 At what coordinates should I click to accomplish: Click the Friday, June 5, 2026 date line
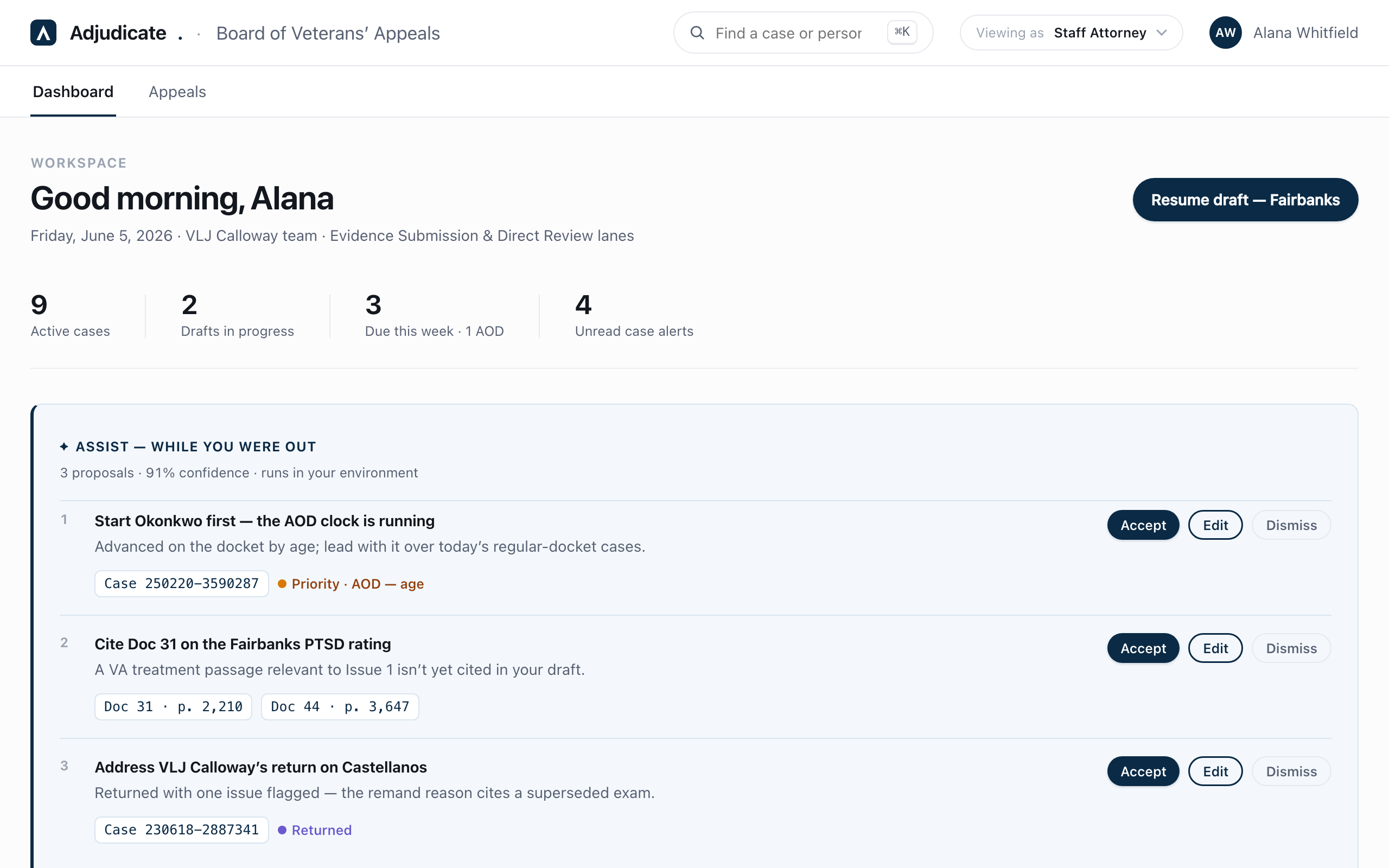pyautogui.click(x=332, y=235)
